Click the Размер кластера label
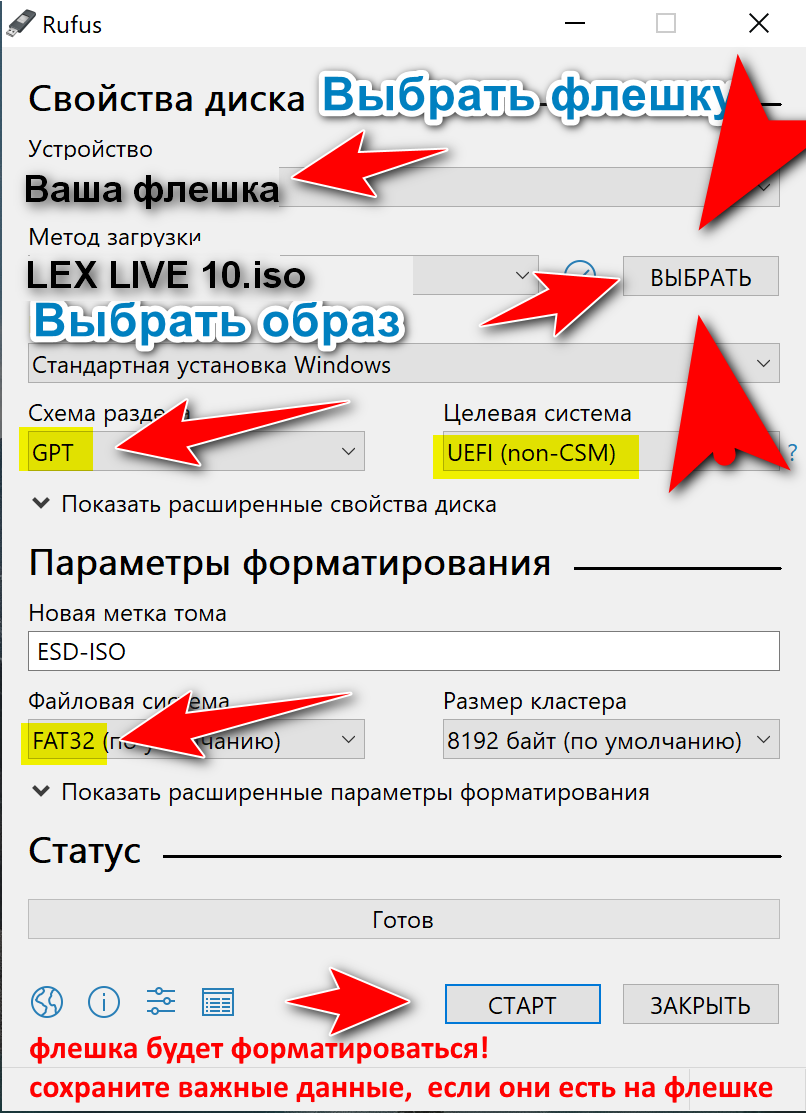This screenshot has width=808, height=1114. 535,701
